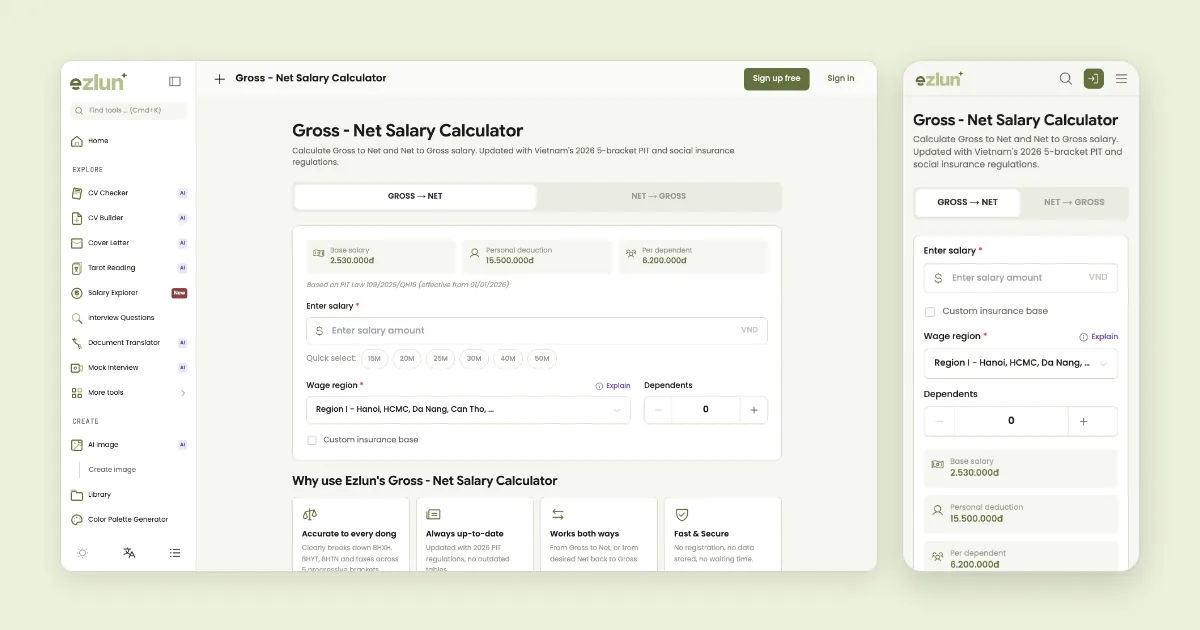Viewport: 1200px width, 630px height.
Task: Decrease dependents with mobile minus button
Action: click(x=939, y=421)
